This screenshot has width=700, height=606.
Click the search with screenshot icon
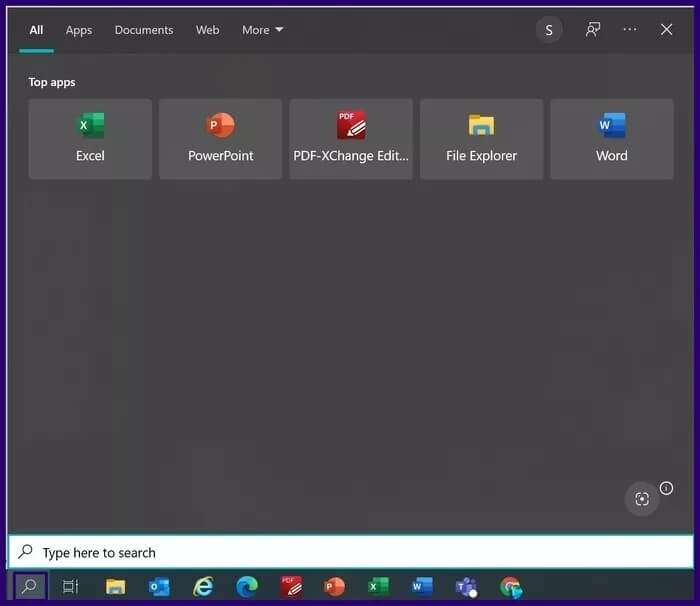tap(642, 499)
